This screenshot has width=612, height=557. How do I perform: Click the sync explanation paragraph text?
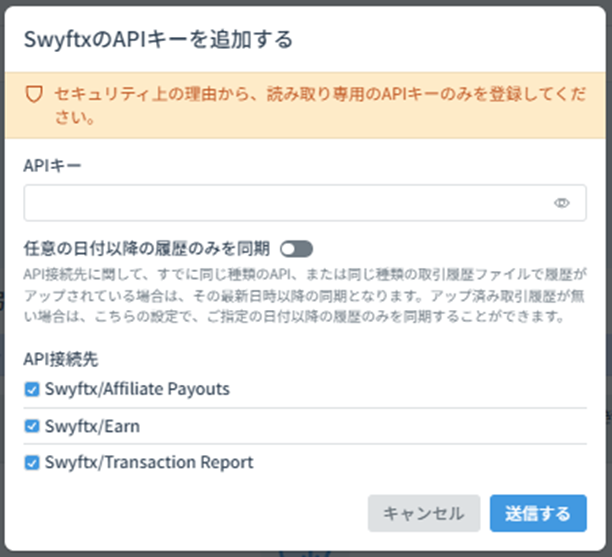click(305, 295)
